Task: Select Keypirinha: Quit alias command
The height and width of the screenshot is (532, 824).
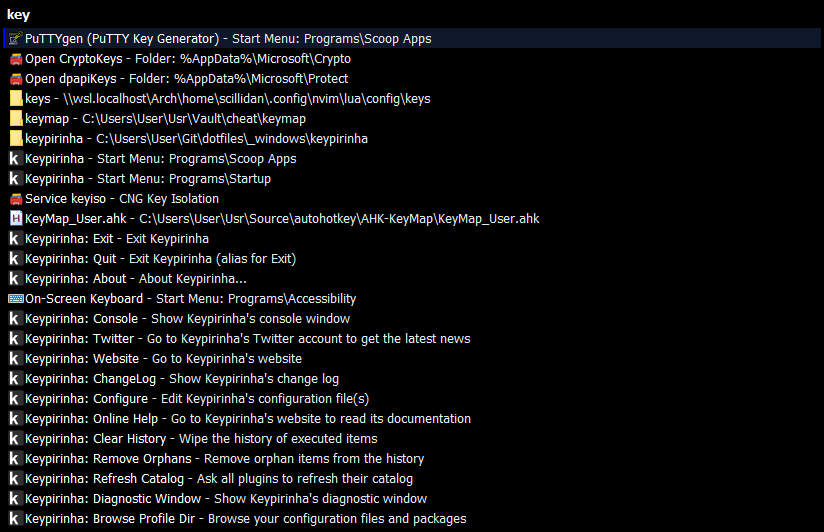Action: point(412,258)
